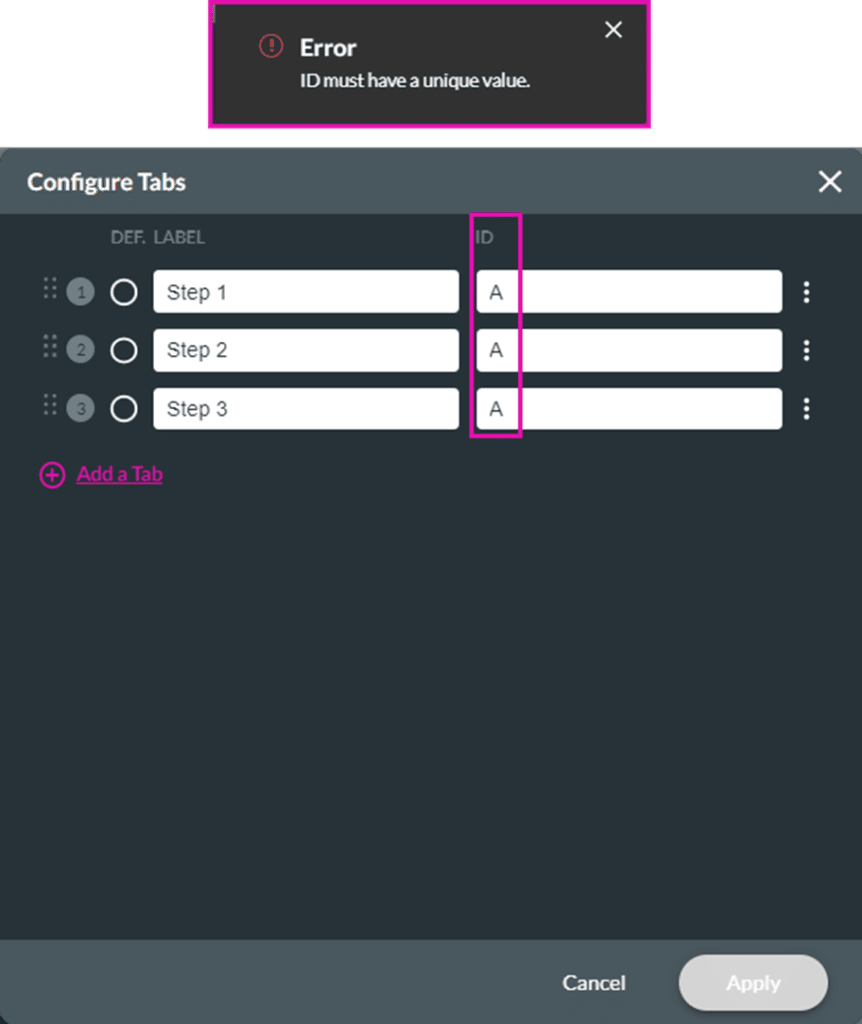The width and height of the screenshot is (862, 1024).
Task: Open the three-dot menu for Step 1
Action: point(806,292)
